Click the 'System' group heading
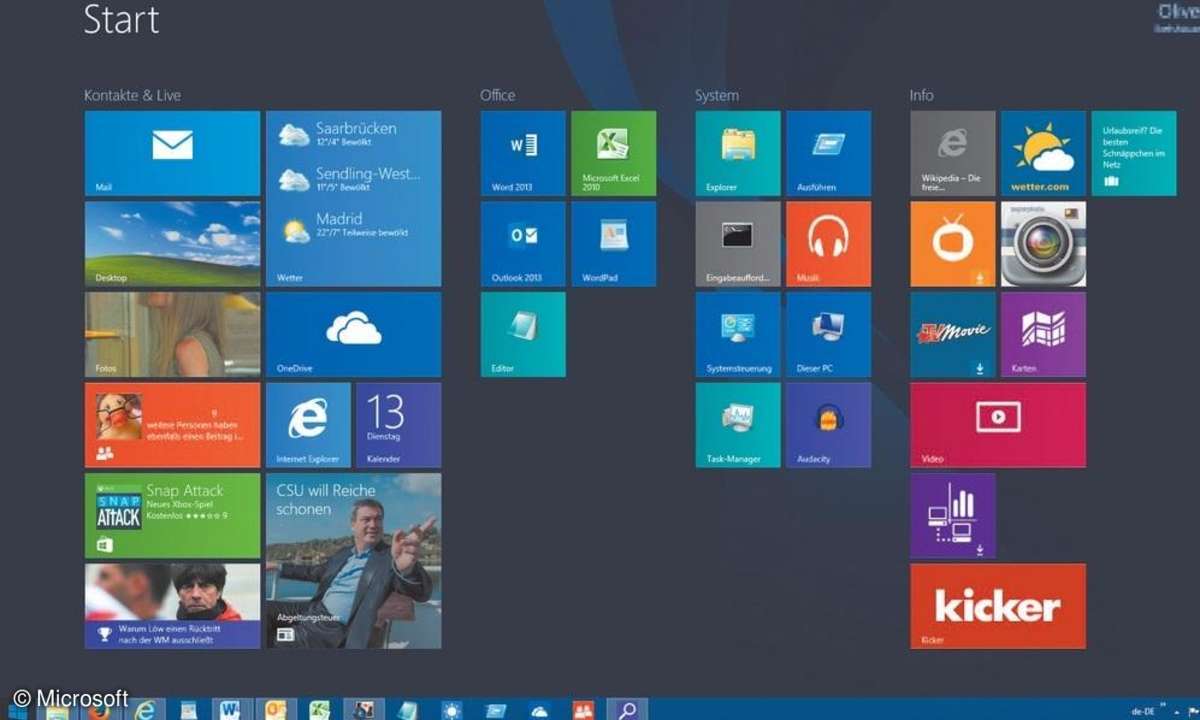The image size is (1200, 720). click(717, 95)
